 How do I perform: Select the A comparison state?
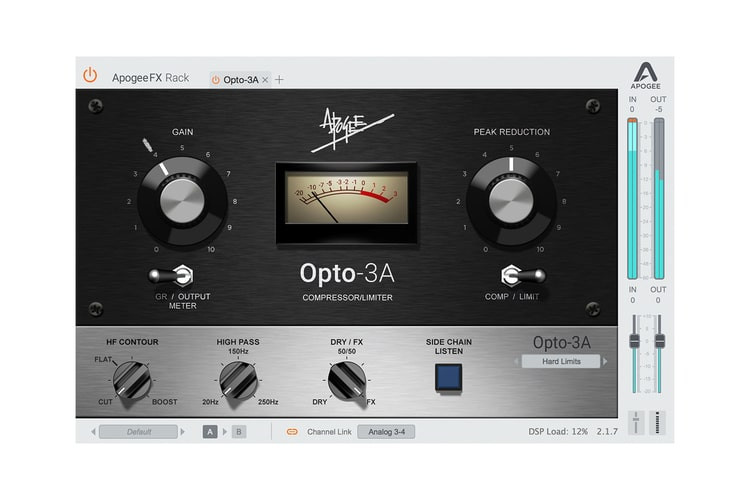(x=210, y=432)
